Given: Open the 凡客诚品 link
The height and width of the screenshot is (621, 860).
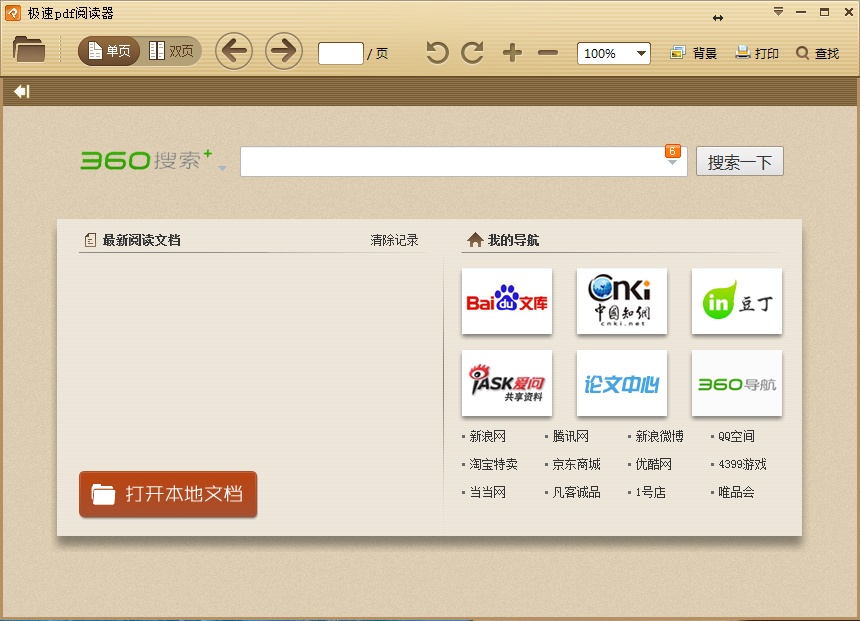Looking at the screenshot, I should [x=576, y=492].
